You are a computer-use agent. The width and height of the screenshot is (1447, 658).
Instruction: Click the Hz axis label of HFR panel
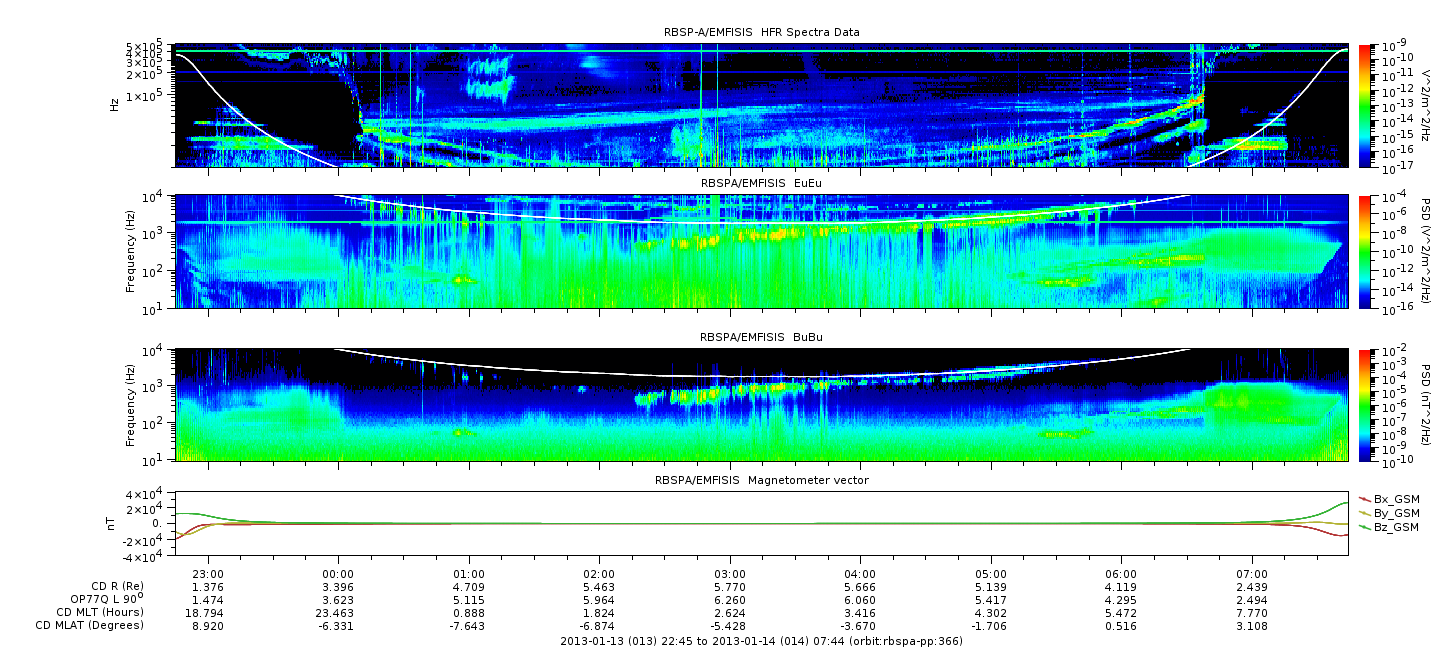point(114,105)
